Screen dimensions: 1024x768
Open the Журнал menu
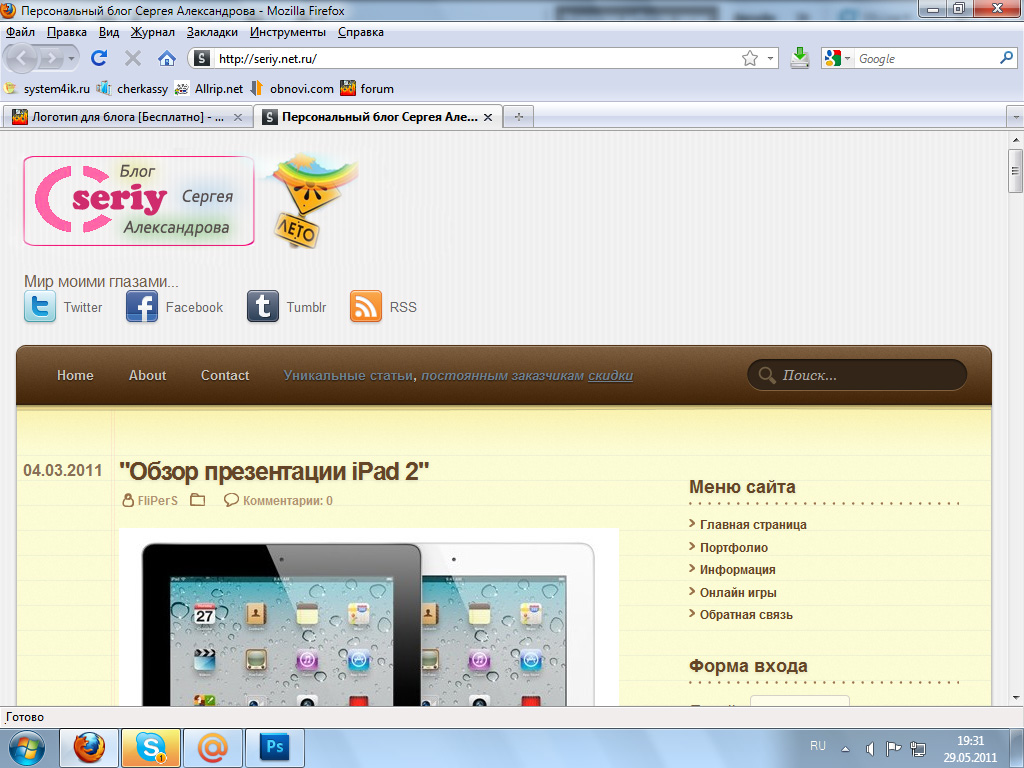point(153,32)
